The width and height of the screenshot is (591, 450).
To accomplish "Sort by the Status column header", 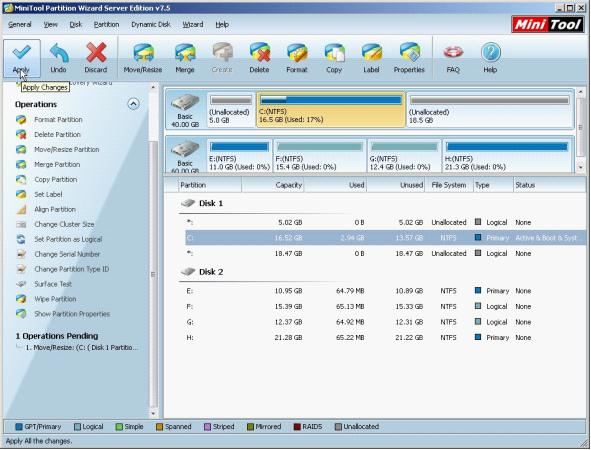I will [549, 185].
